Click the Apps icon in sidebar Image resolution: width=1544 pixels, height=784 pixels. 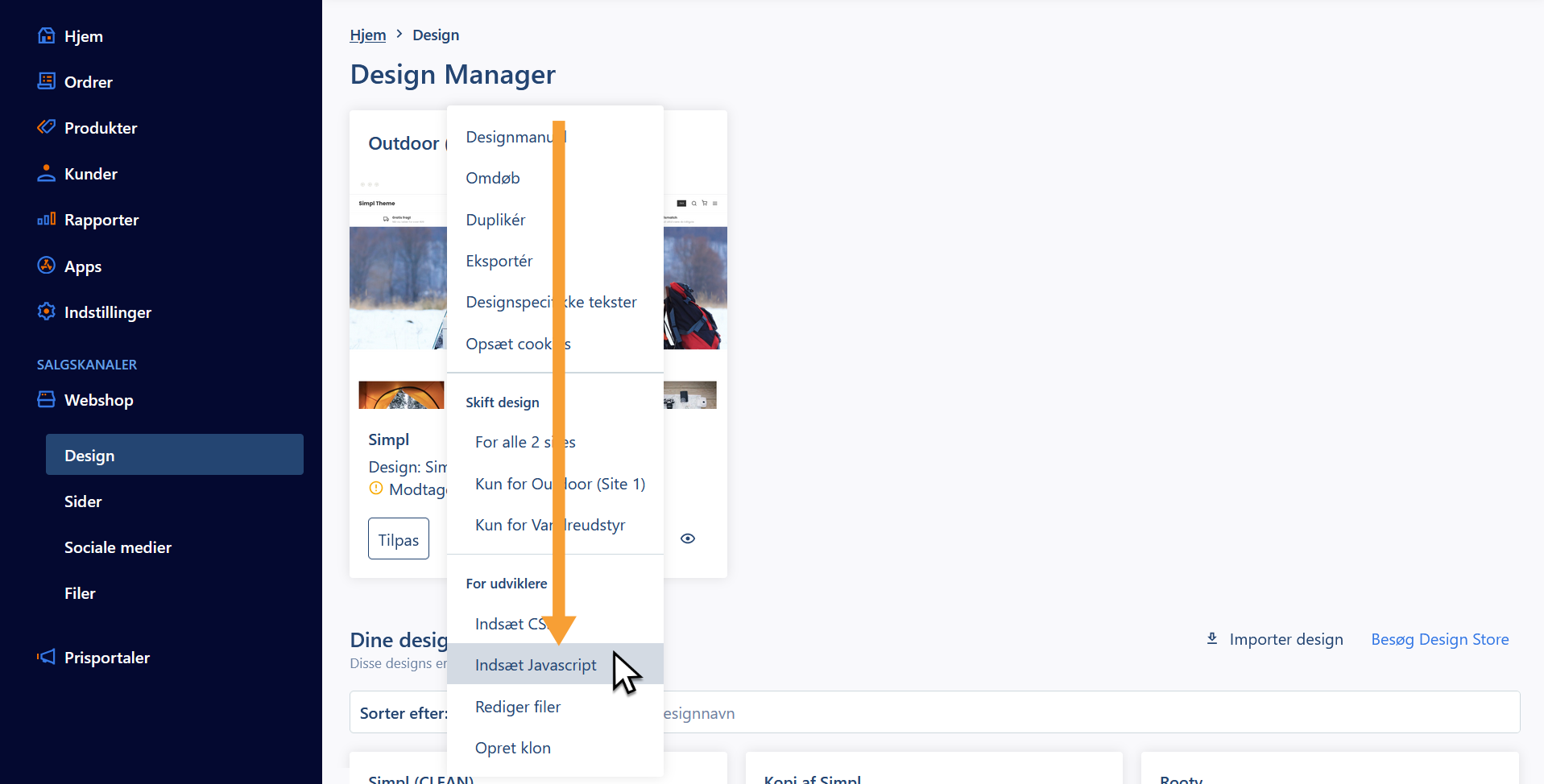coord(46,266)
